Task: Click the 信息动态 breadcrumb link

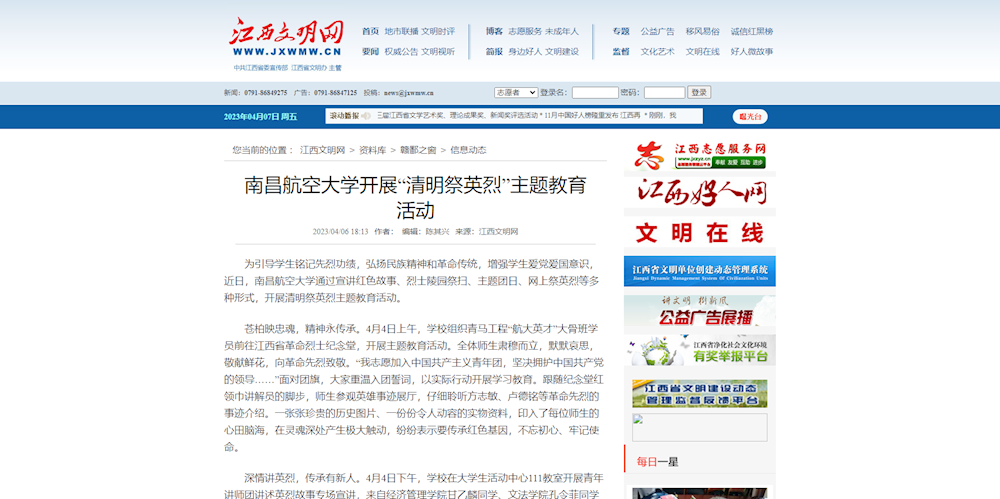Action: pos(468,150)
